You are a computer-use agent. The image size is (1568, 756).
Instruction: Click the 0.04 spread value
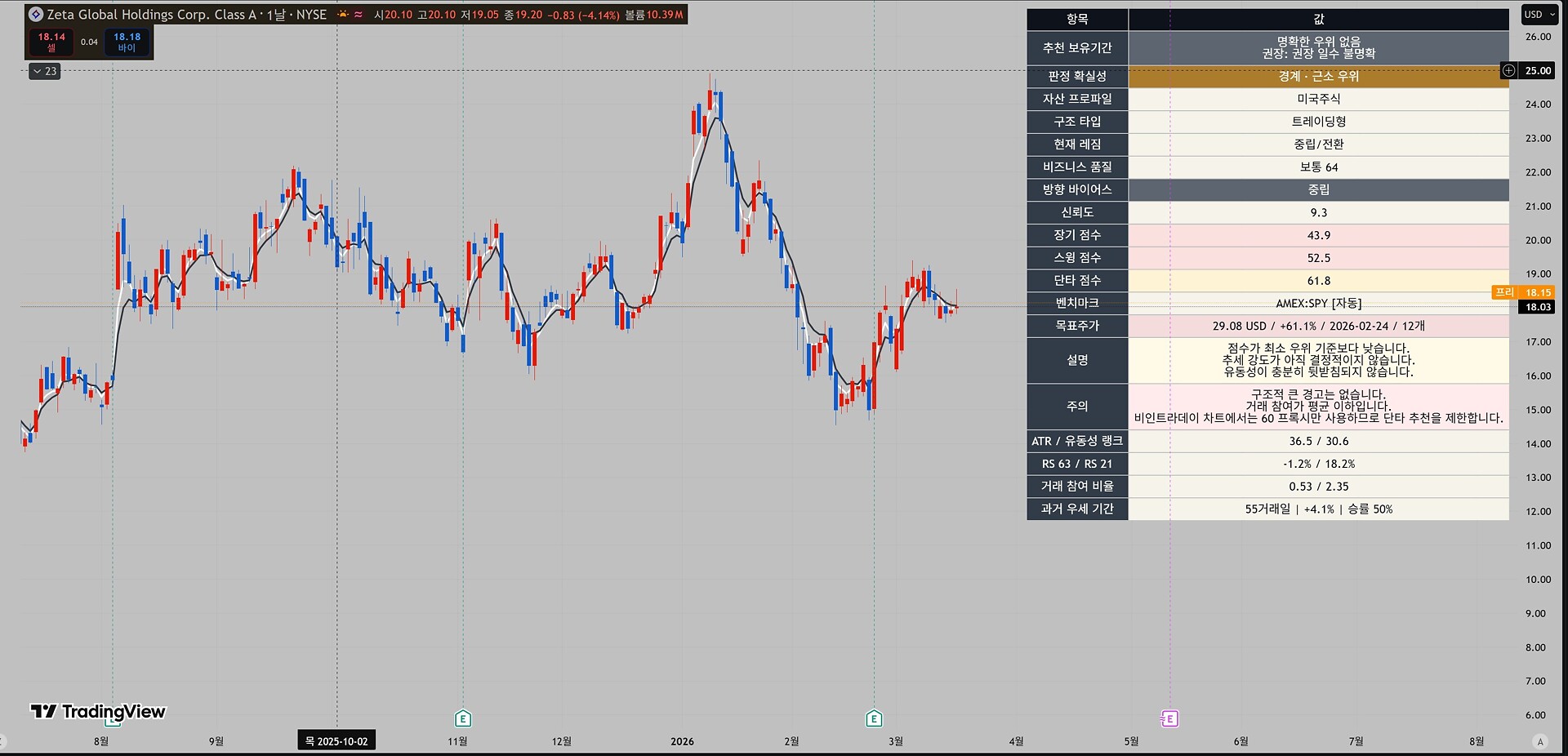89,42
